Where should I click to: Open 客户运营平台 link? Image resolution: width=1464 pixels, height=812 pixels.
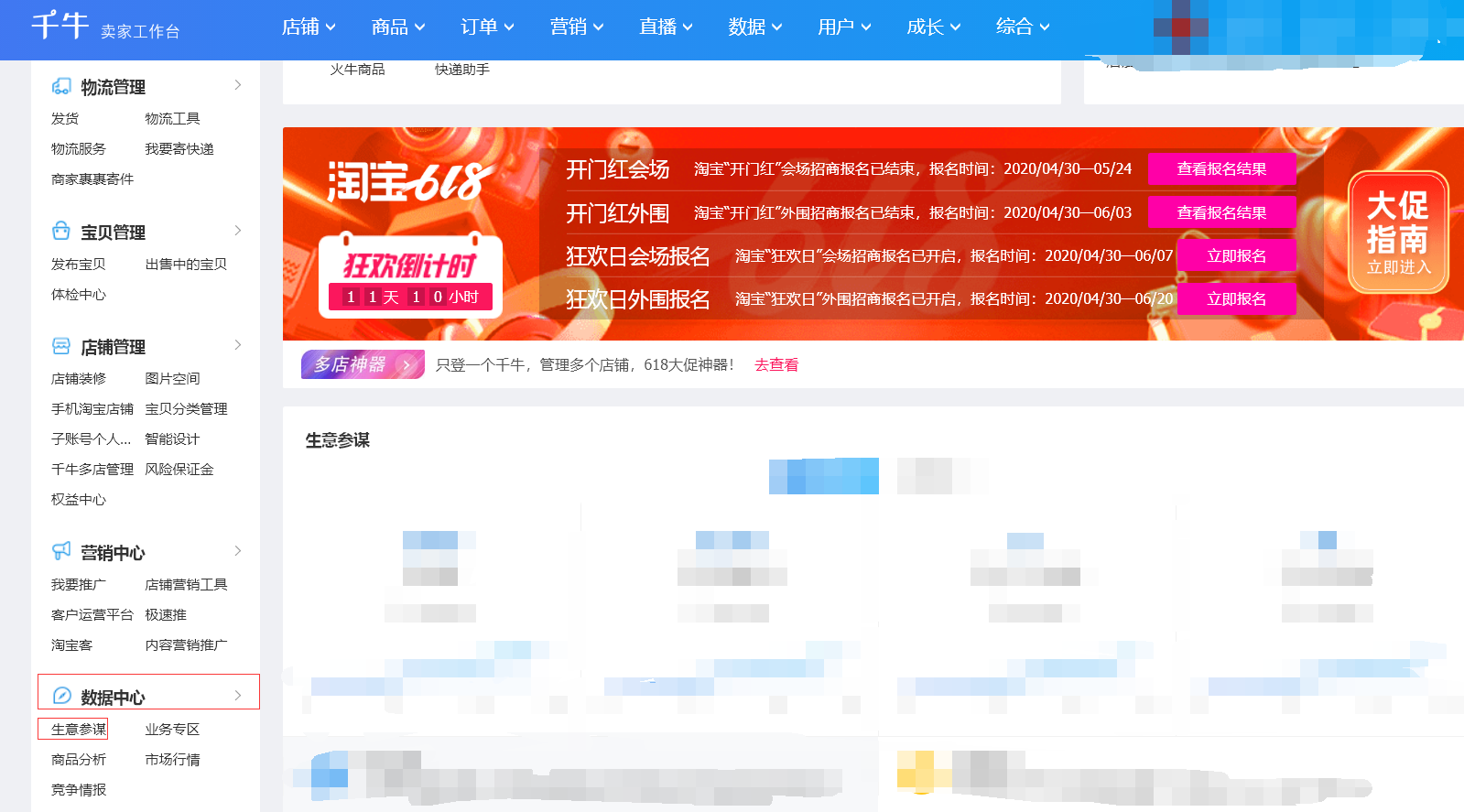coord(92,614)
